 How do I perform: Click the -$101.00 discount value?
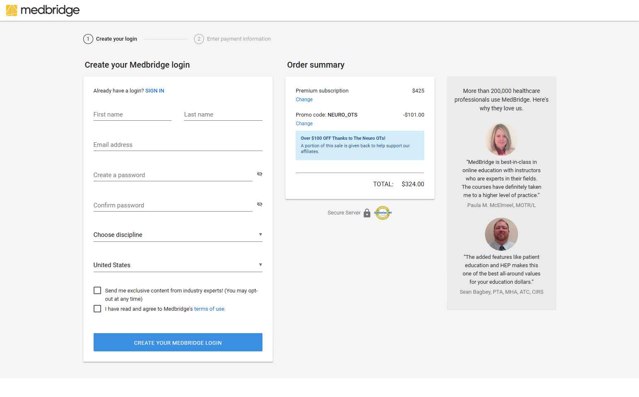(413, 115)
